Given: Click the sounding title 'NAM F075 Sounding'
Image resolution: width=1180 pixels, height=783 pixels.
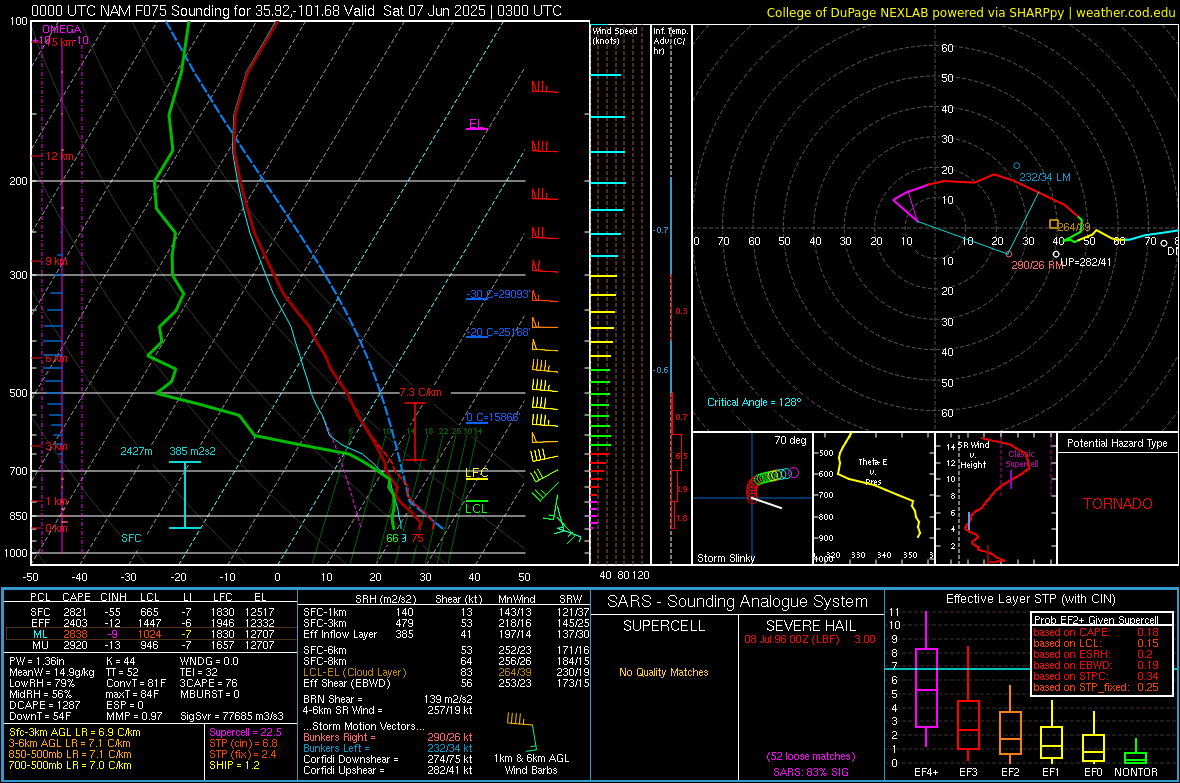Looking at the screenshot, I should coord(148,11).
